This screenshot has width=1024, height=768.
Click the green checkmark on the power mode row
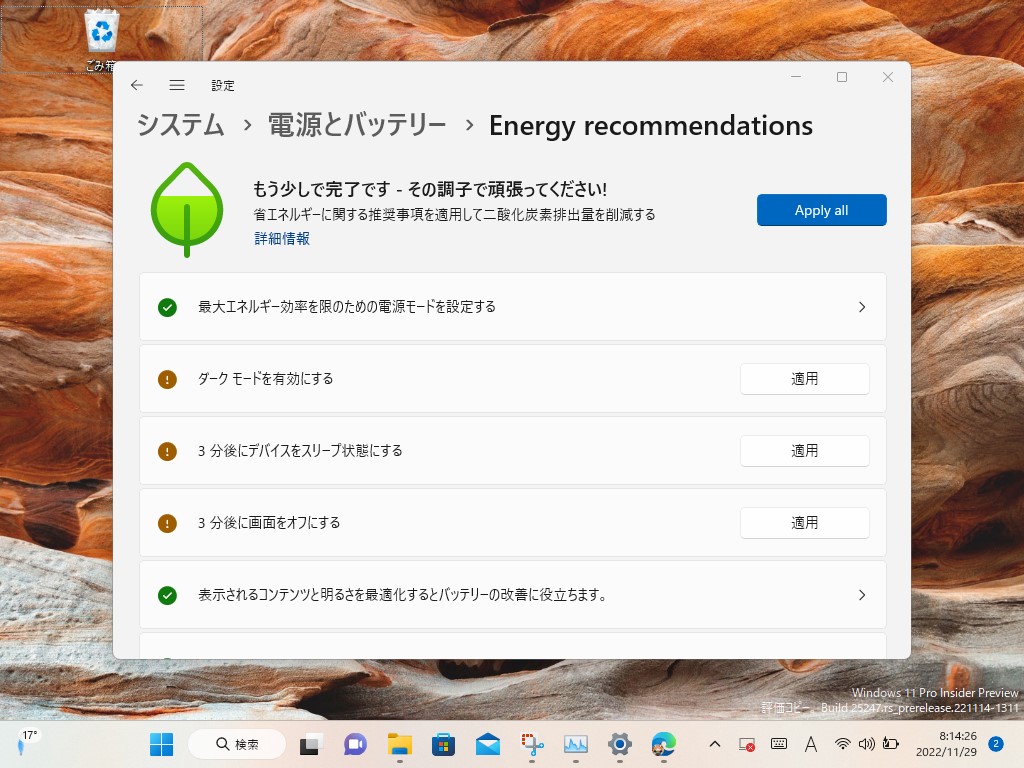click(x=167, y=307)
